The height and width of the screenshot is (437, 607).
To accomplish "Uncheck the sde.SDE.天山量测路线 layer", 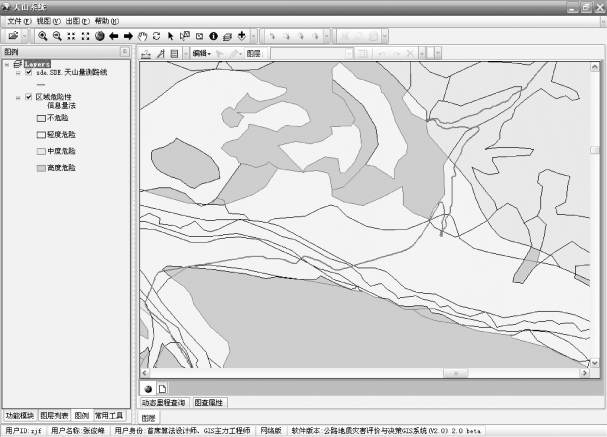I will [x=29, y=72].
